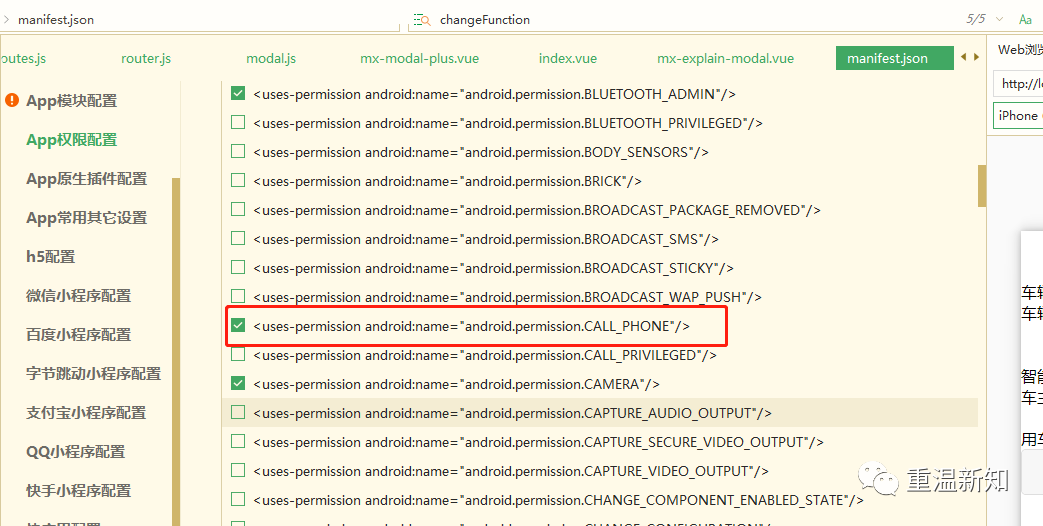Enable the BROADCAST_WAP_PUSH permission checkbox
This screenshot has width=1043, height=526.
[237, 296]
